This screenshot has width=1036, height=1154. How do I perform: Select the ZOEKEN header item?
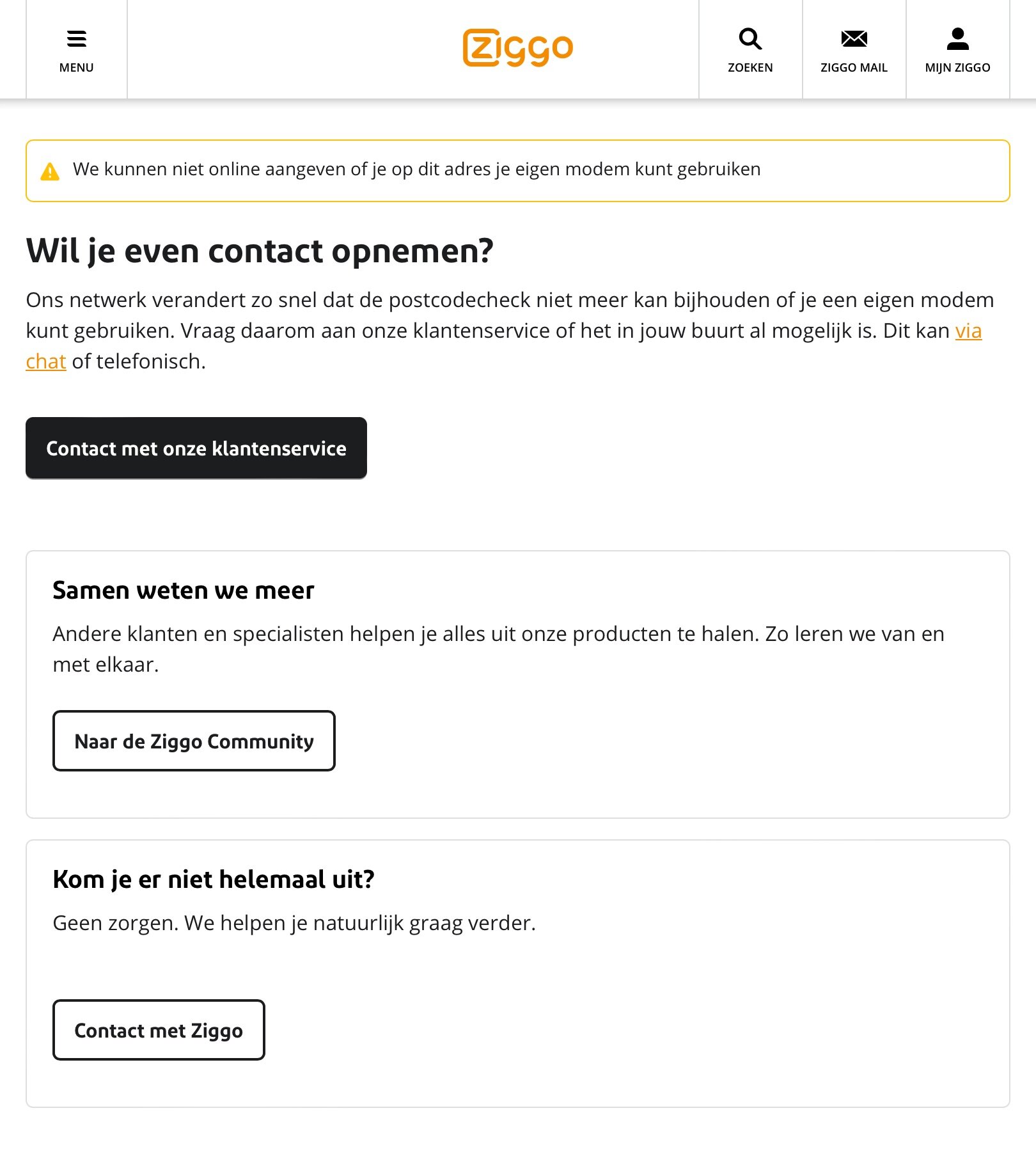750,68
